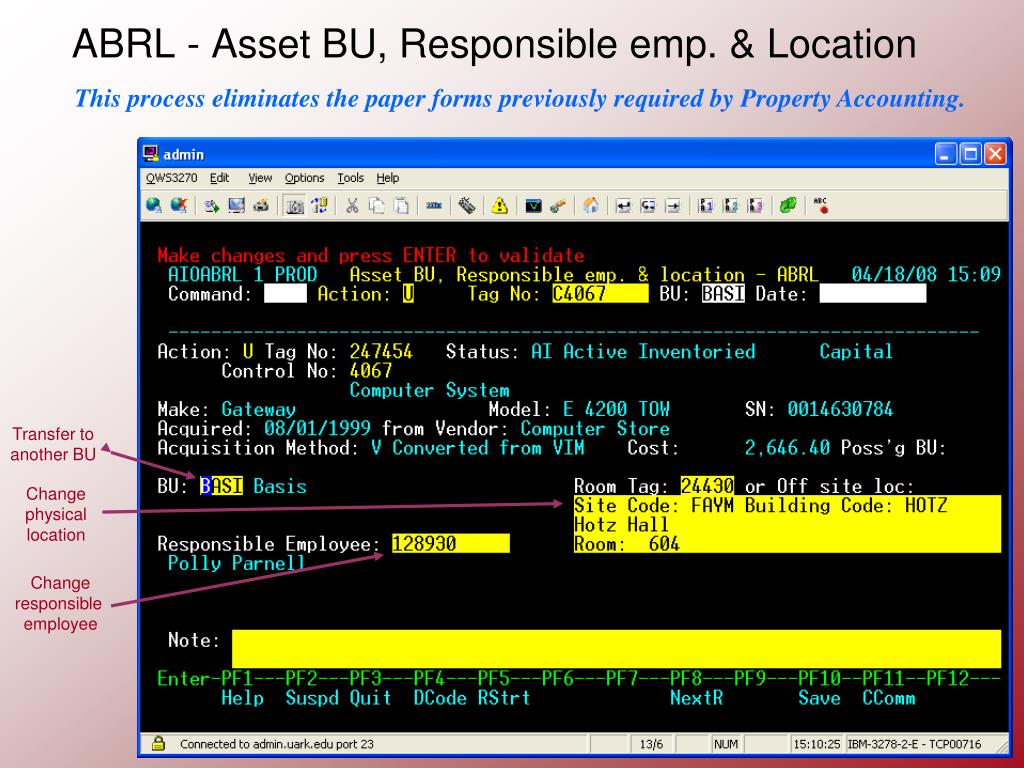The image size is (1024, 768).
Task: Click the BU field before Basis
Action: tap(221, 486)
